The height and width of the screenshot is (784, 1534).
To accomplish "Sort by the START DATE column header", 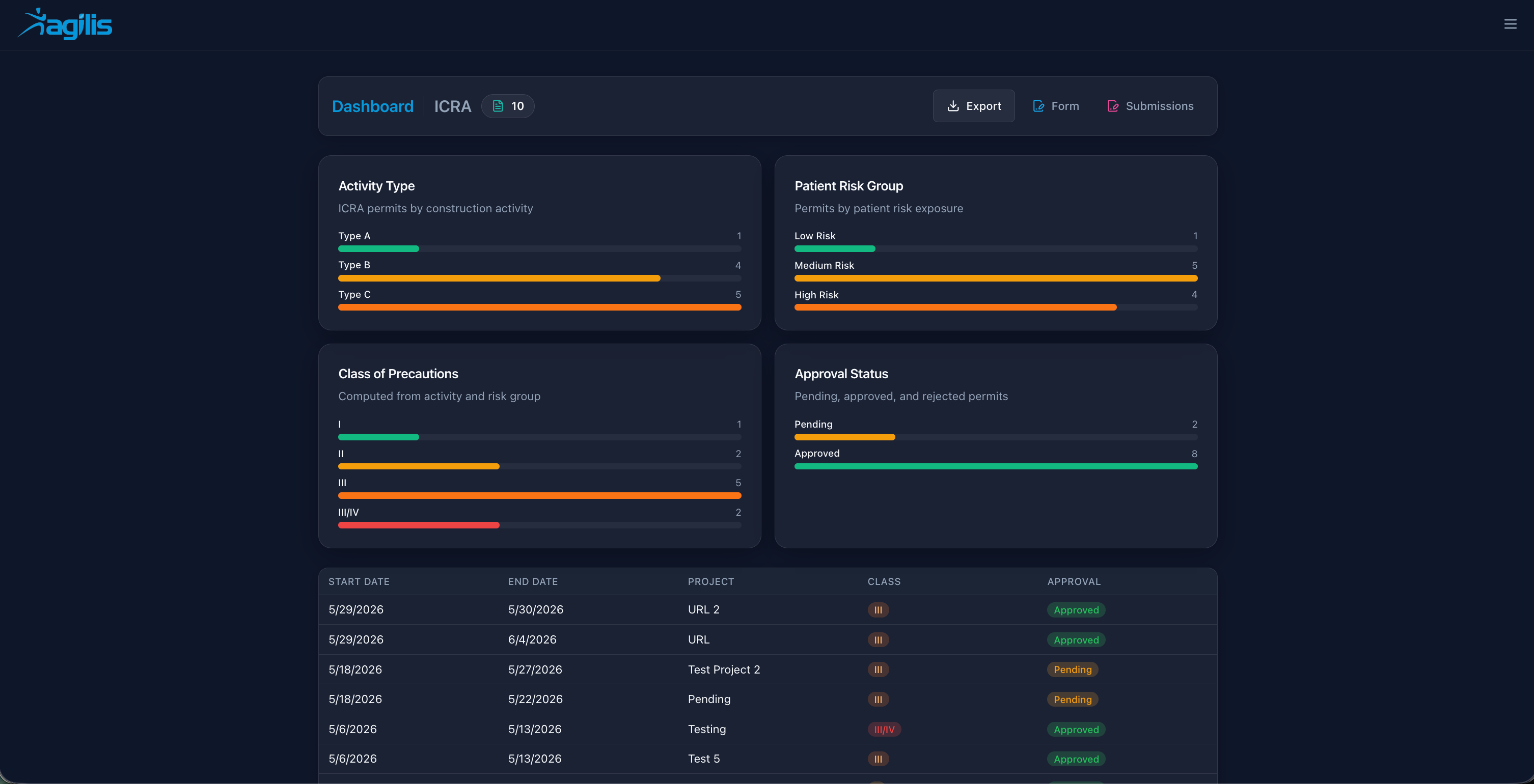I will click(359, 581).
